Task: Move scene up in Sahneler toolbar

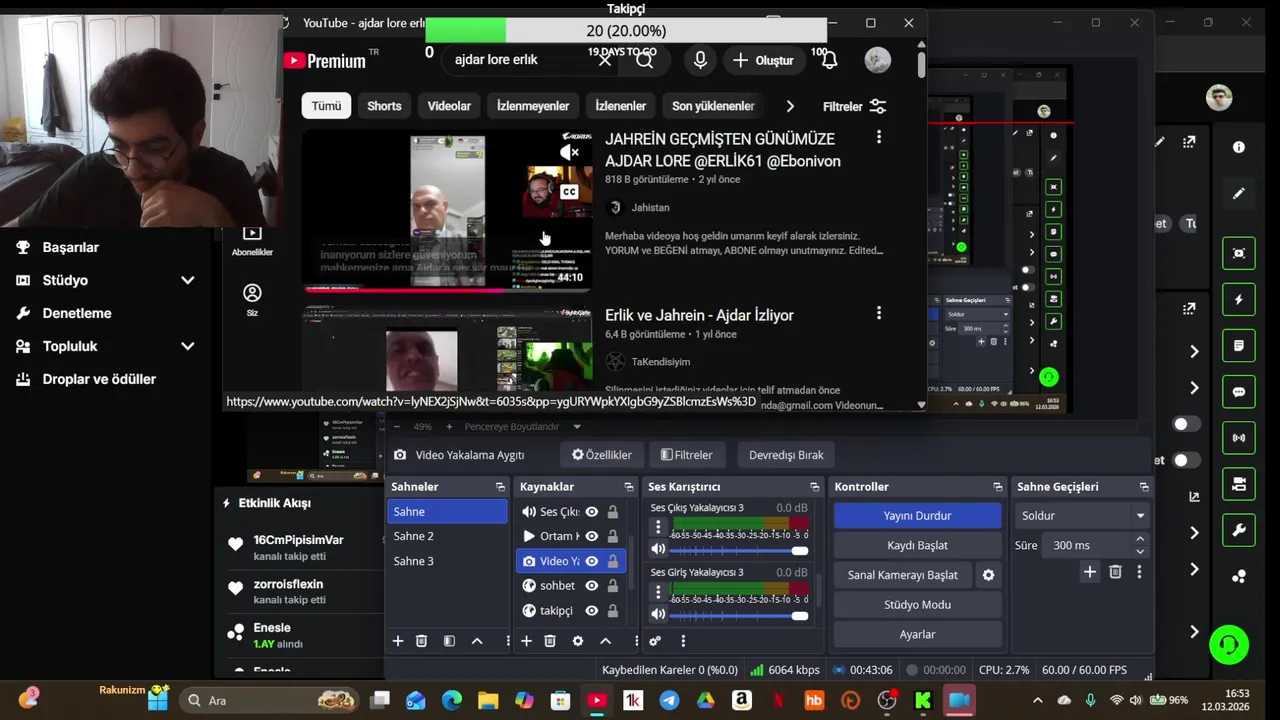Action: (477, 641)
